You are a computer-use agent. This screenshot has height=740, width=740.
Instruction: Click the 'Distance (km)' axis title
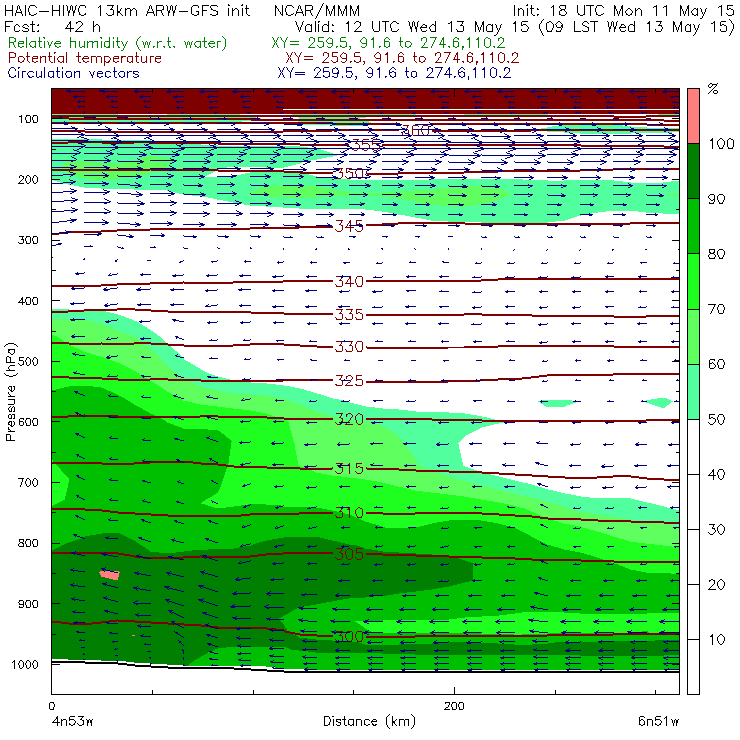pyautogui.click(x=369, y=721)
